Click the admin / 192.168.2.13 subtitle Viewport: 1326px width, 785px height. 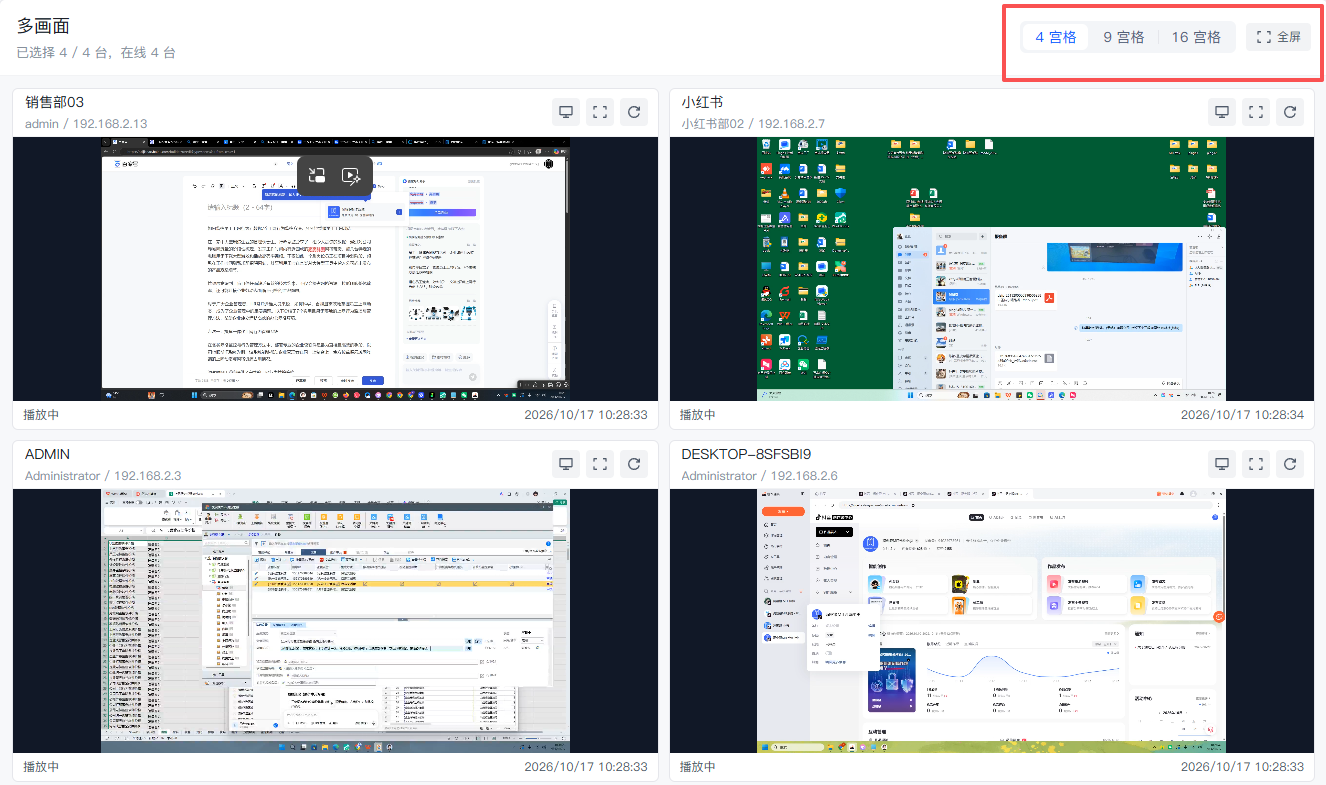point(86,124)
